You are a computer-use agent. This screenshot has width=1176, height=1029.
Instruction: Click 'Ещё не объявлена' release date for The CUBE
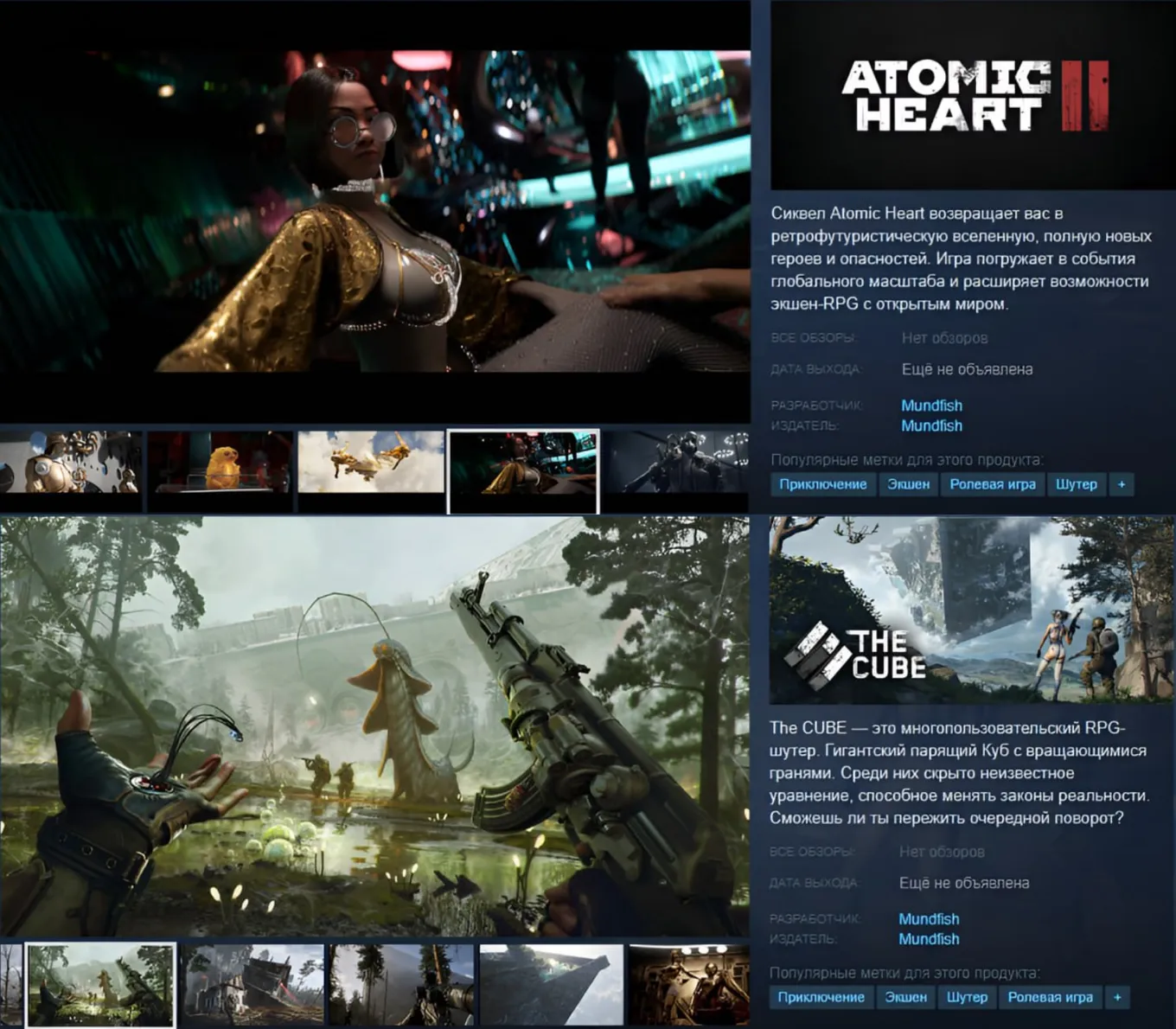(964, 883)
